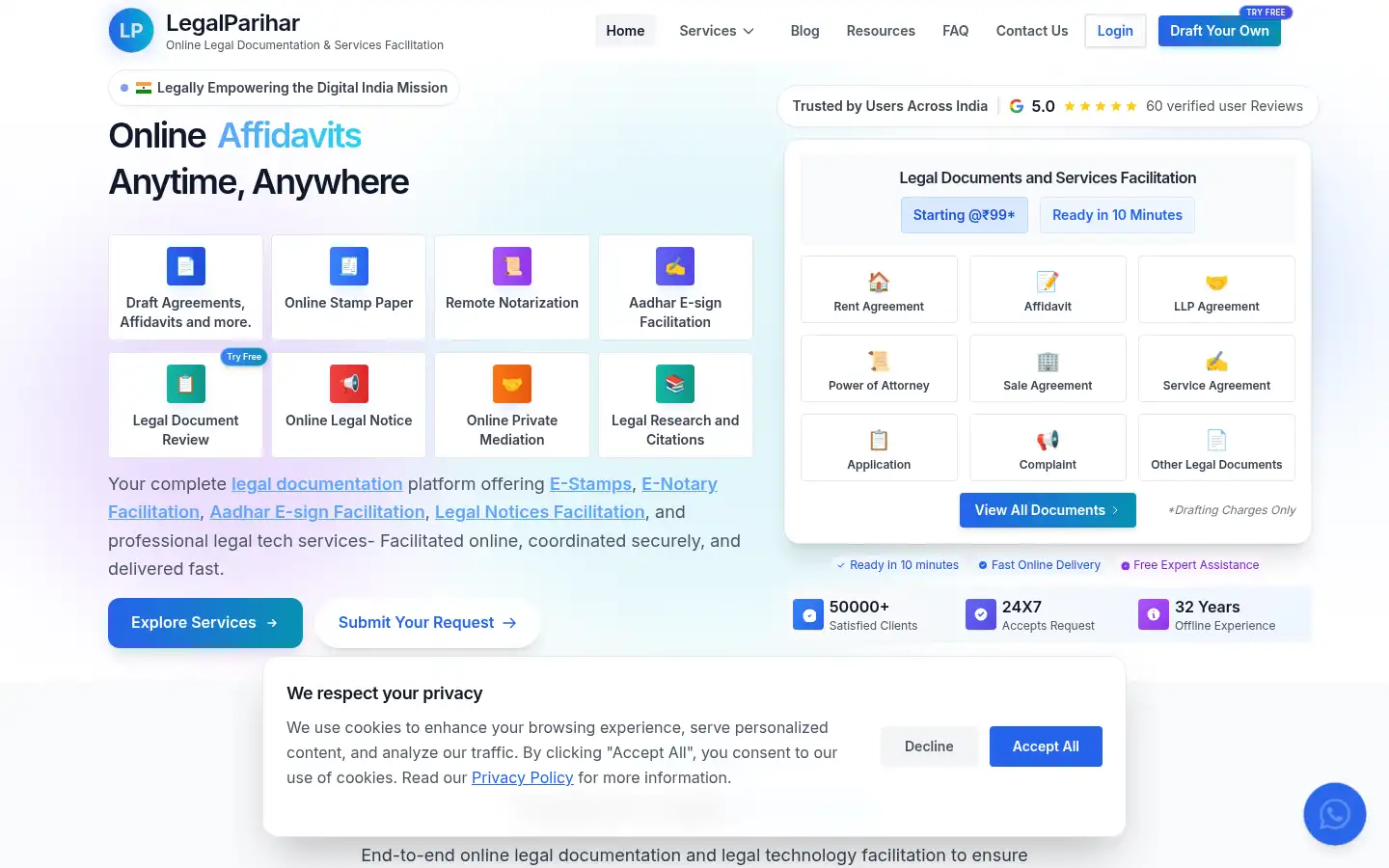Navigate to the FAQ page
Image resolution: width=1389 pixels, height=868 pixels.
[x=955, y=31]
